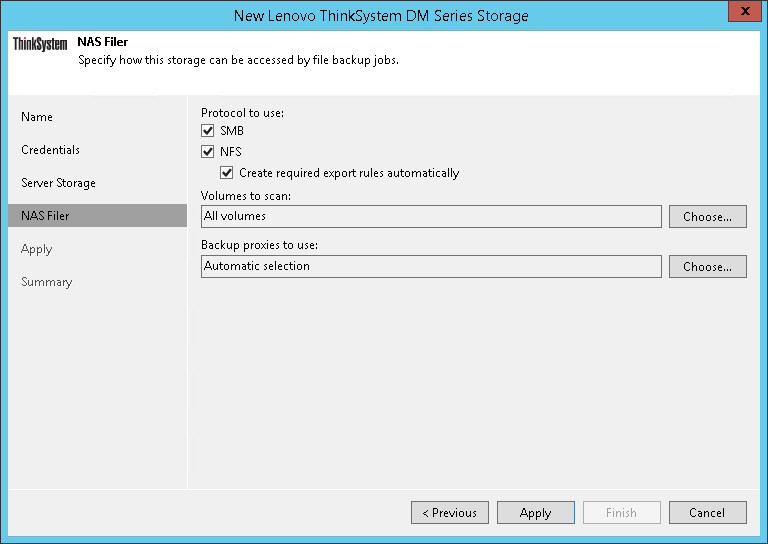Click the All volumes field
The height and width of the screenshot is (544, 768).
[x=431, y=216]
